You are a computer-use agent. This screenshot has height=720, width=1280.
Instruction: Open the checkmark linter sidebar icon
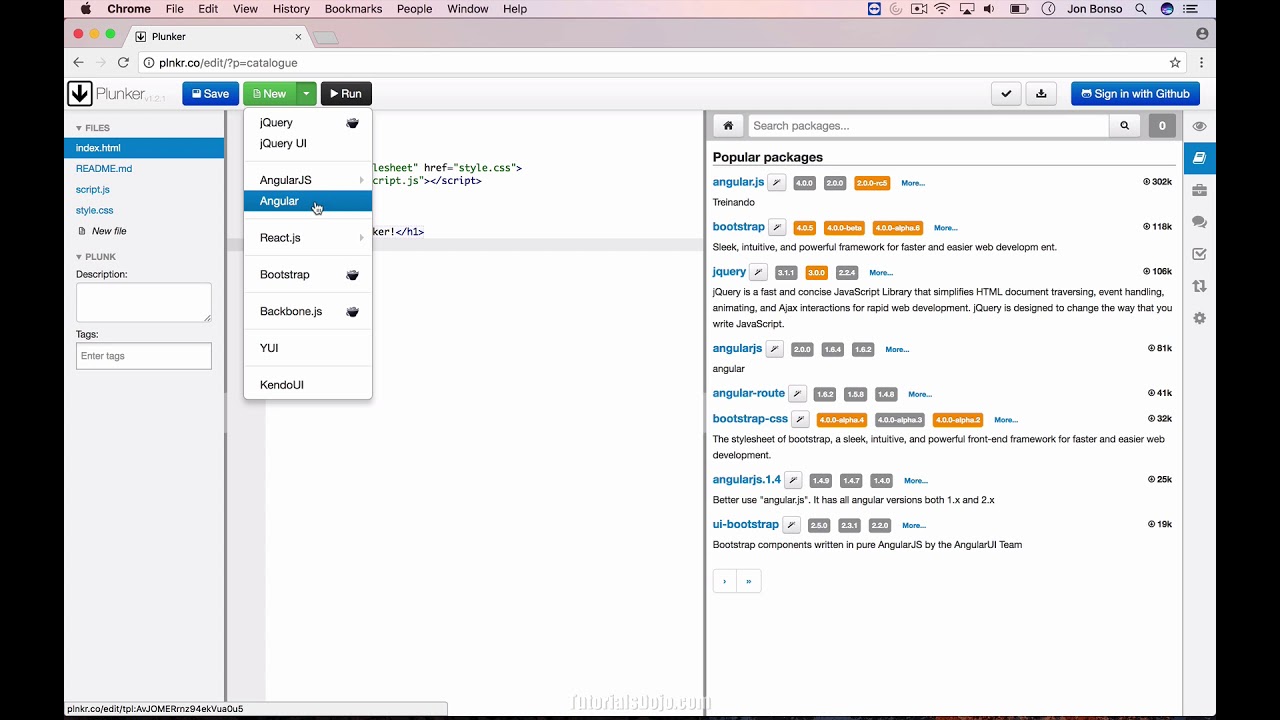pyautogui.click(x=1199, y=254)
